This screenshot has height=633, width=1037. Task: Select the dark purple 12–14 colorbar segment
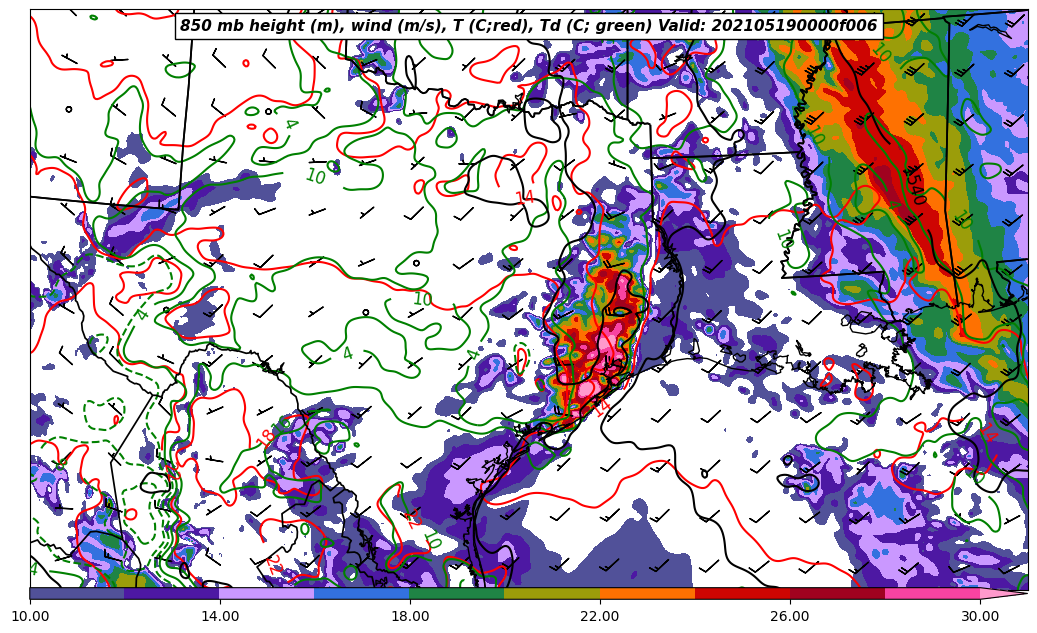pos(171,594)
